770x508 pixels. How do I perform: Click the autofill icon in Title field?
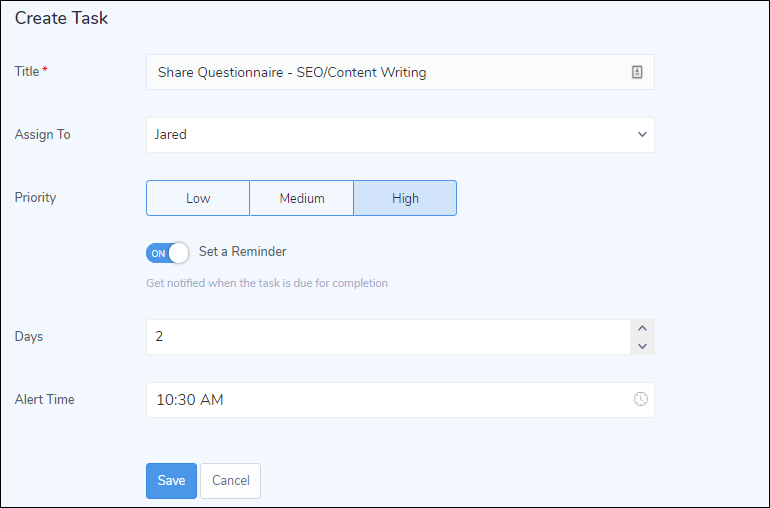637,72
